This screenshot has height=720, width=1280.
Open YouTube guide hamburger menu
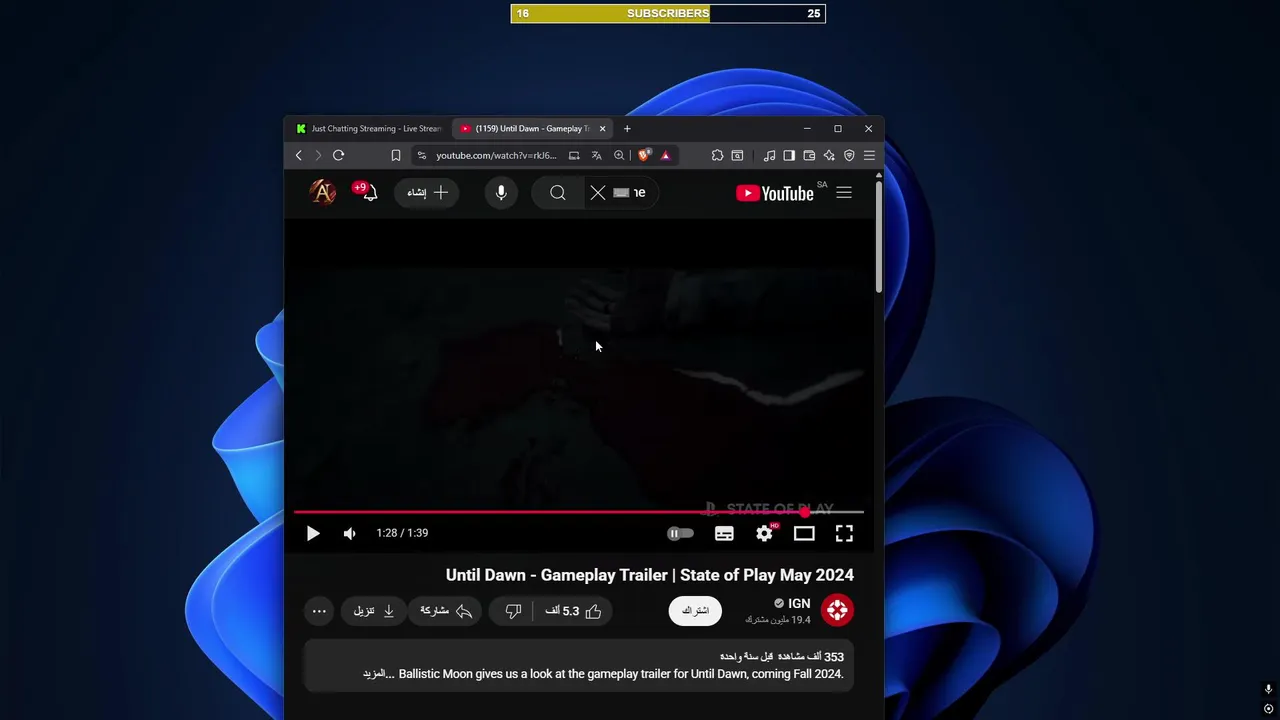tap(844, 193)
